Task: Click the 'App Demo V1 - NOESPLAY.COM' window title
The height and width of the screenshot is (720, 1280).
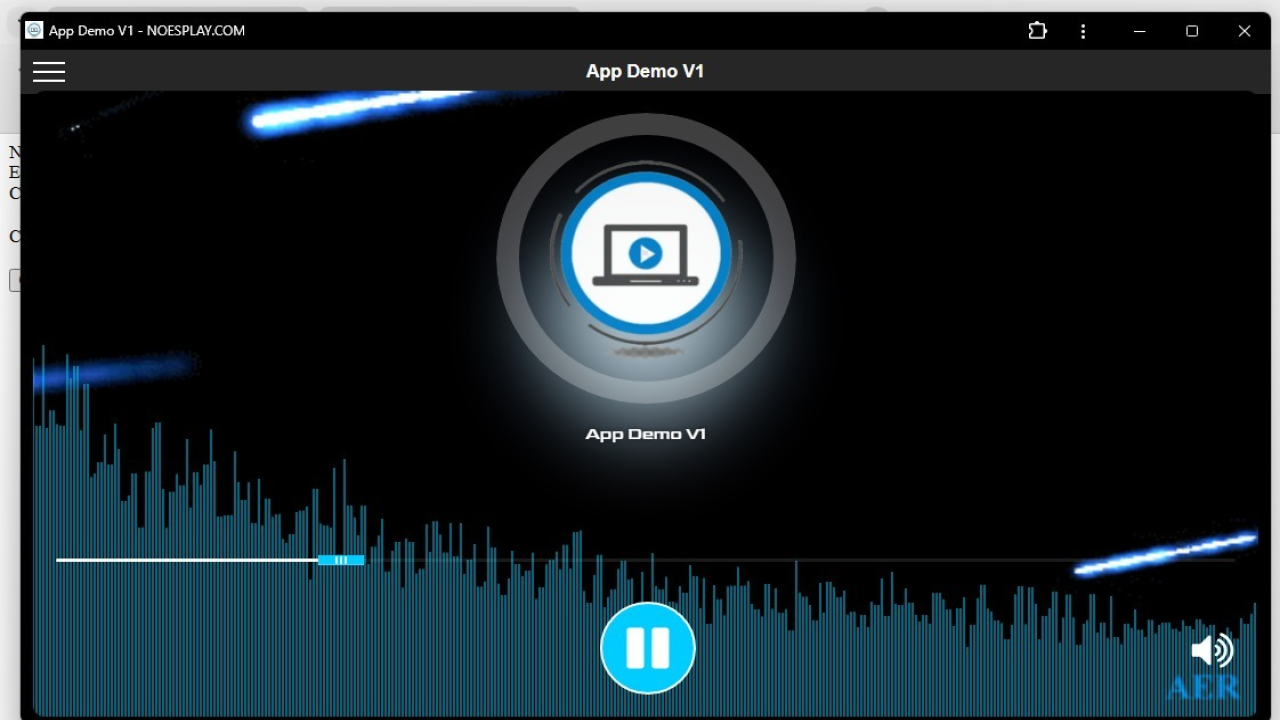Action: point(147,30)
